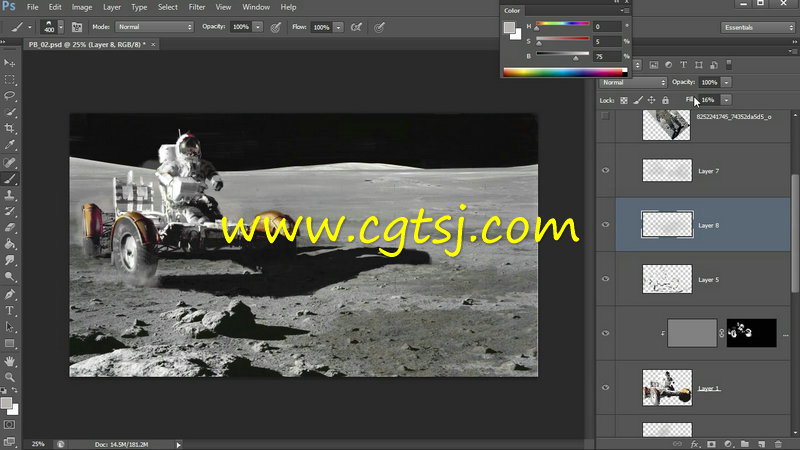Image resolution: width=800 pixels, height=450 pixels.
Task: Select the Pen tool
Action: click(10, 294)
